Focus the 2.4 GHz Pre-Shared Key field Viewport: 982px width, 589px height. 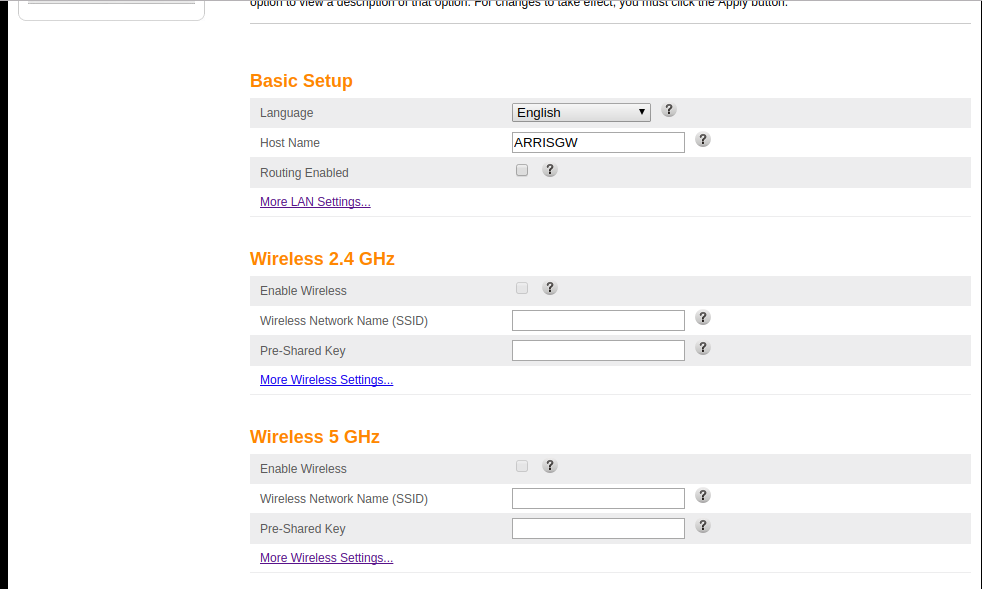[x=598, y=351]
